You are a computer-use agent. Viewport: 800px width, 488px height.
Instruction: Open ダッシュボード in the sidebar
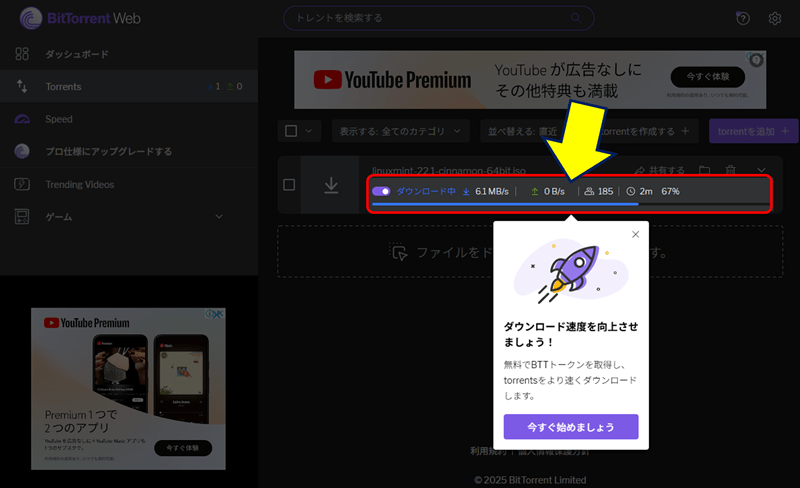click(x=129, y=54)
